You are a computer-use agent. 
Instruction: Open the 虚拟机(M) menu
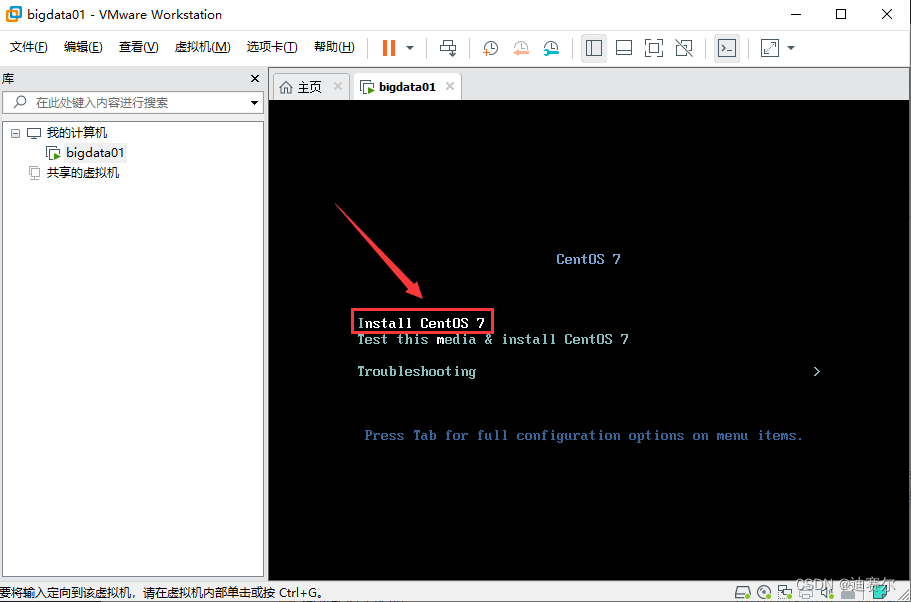(x=202, y=47)
